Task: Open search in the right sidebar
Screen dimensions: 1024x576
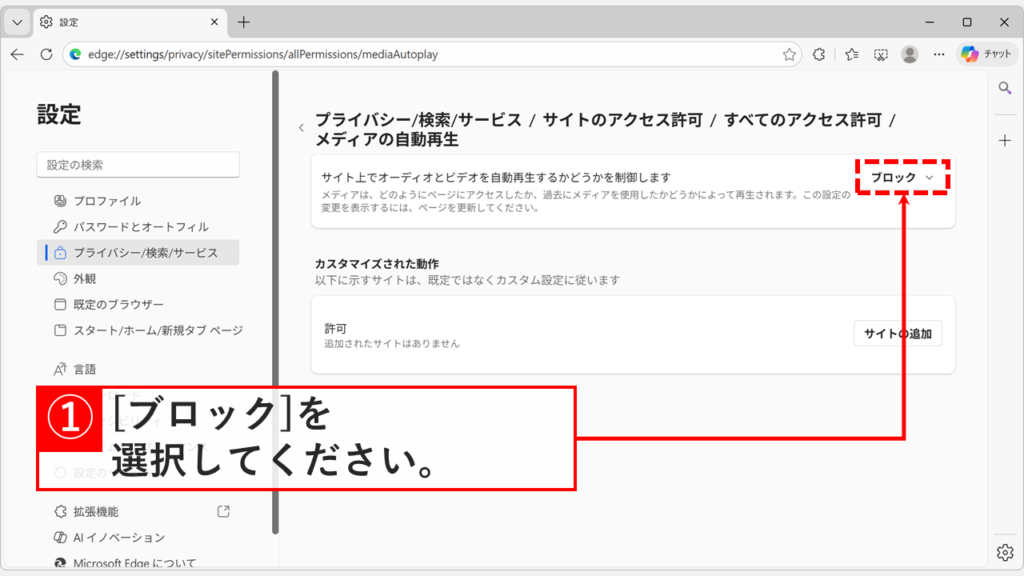Action: coord(1004,87)
